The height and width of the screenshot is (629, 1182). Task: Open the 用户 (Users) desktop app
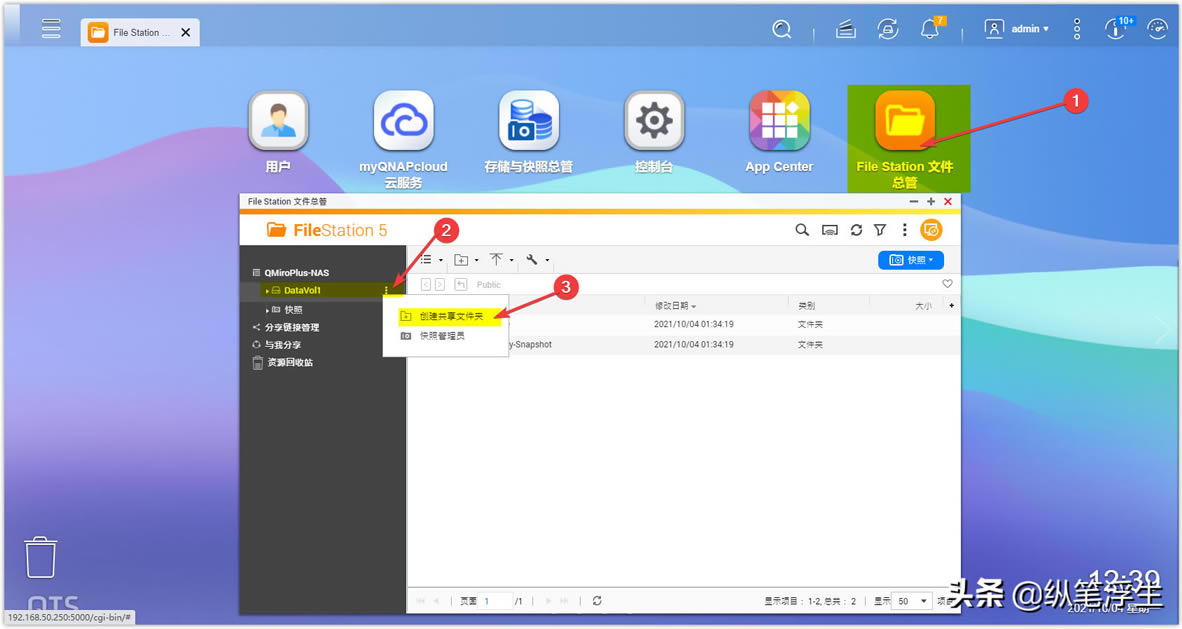click(278, 132)
